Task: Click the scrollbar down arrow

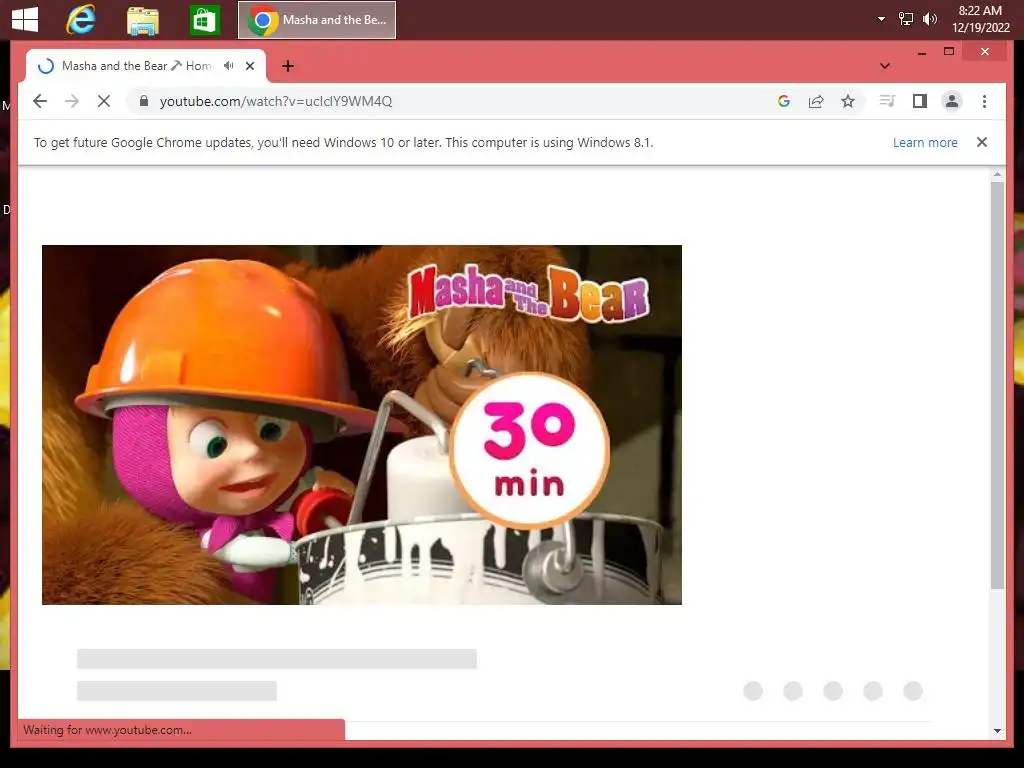Action: point(997,731)
